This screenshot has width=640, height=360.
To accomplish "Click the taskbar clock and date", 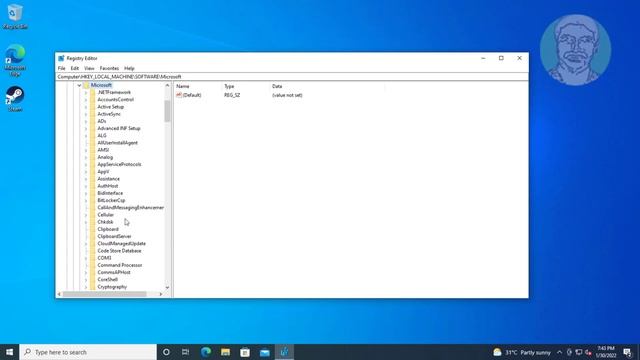I will [606, 352].
